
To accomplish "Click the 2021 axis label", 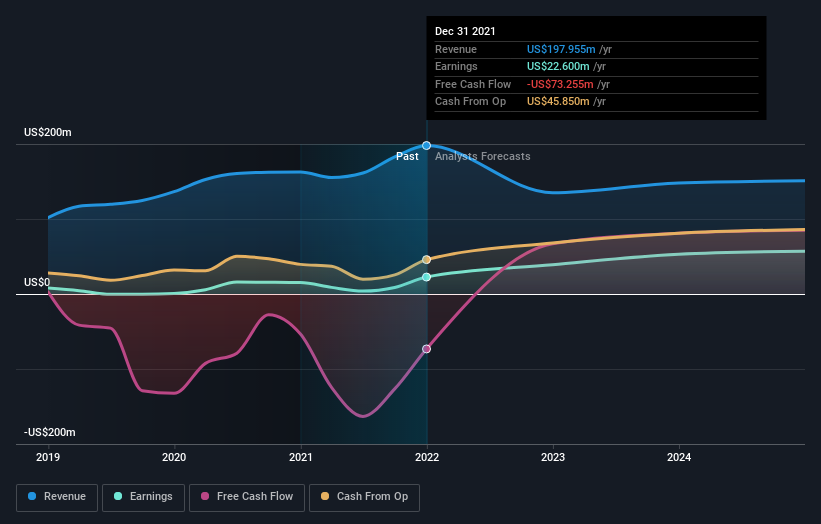I will tap(301, 458).
